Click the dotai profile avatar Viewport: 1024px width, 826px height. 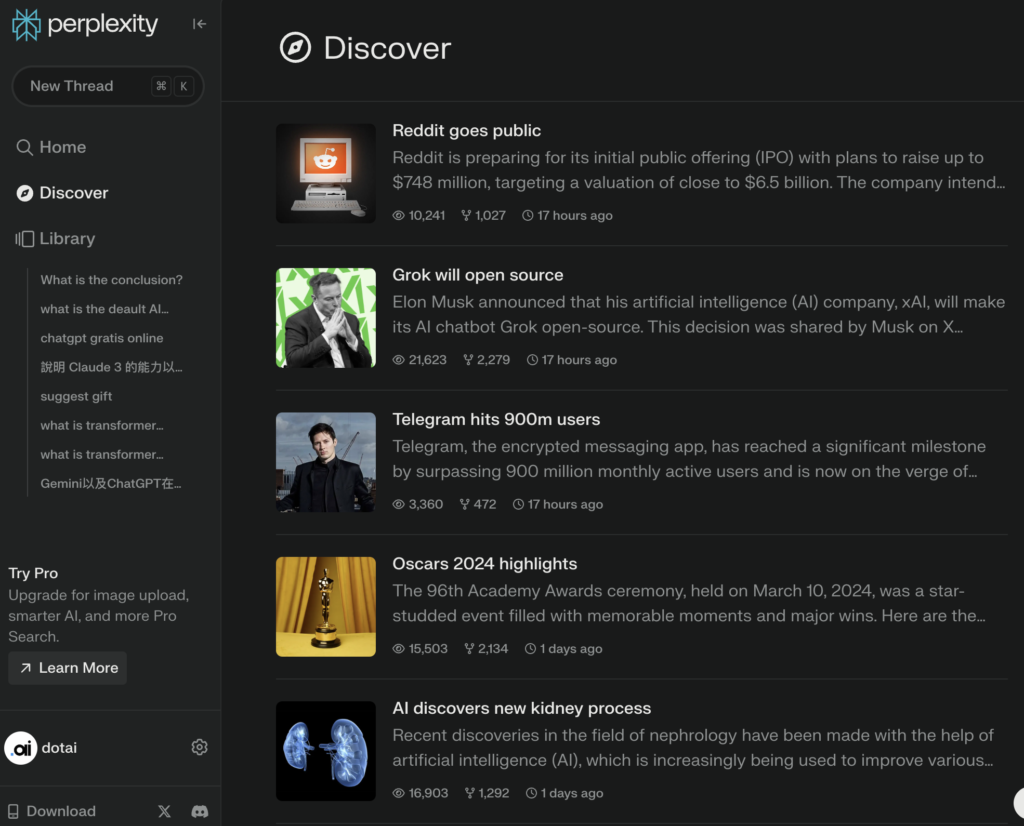coord(21,748)
